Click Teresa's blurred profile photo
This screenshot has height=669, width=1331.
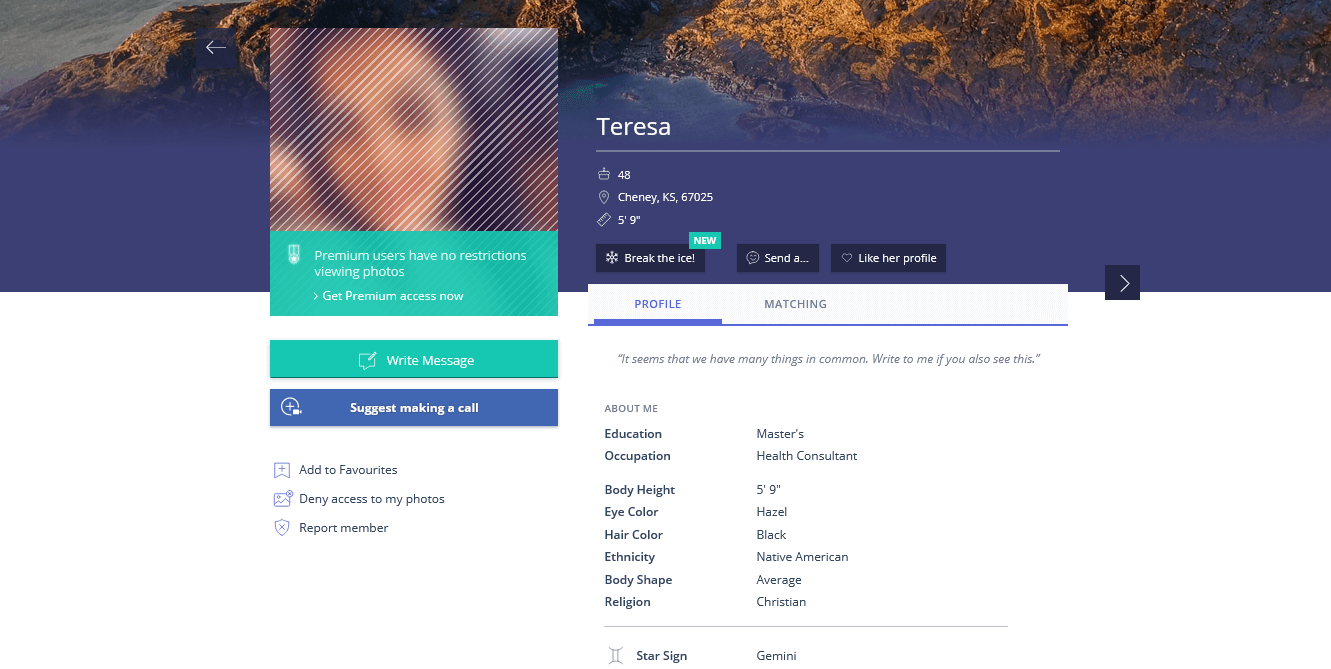[x=414, y=130]
